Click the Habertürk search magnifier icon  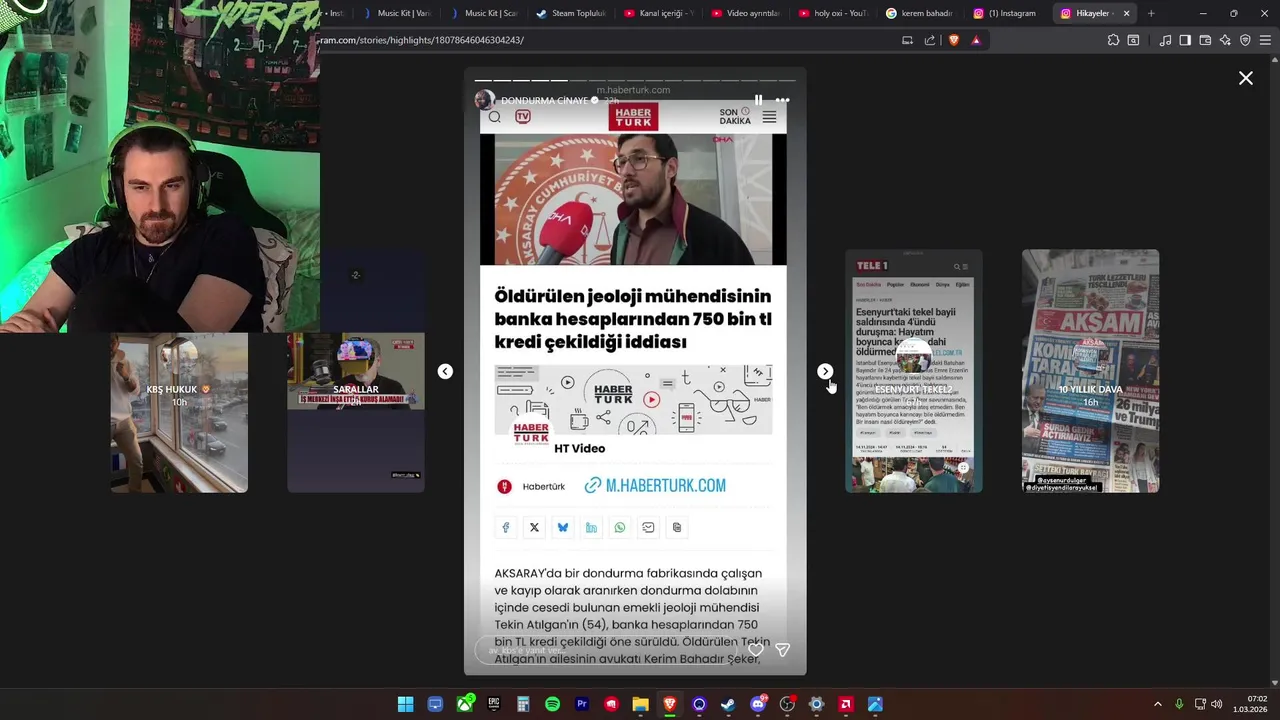[494, 117]
